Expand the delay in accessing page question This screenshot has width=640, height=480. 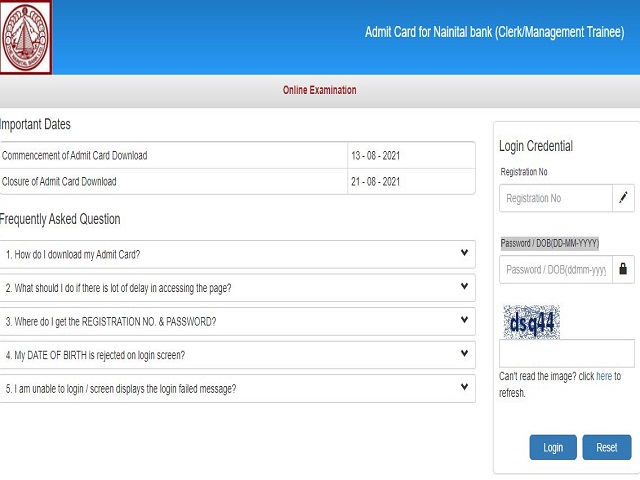pos(238,288)
